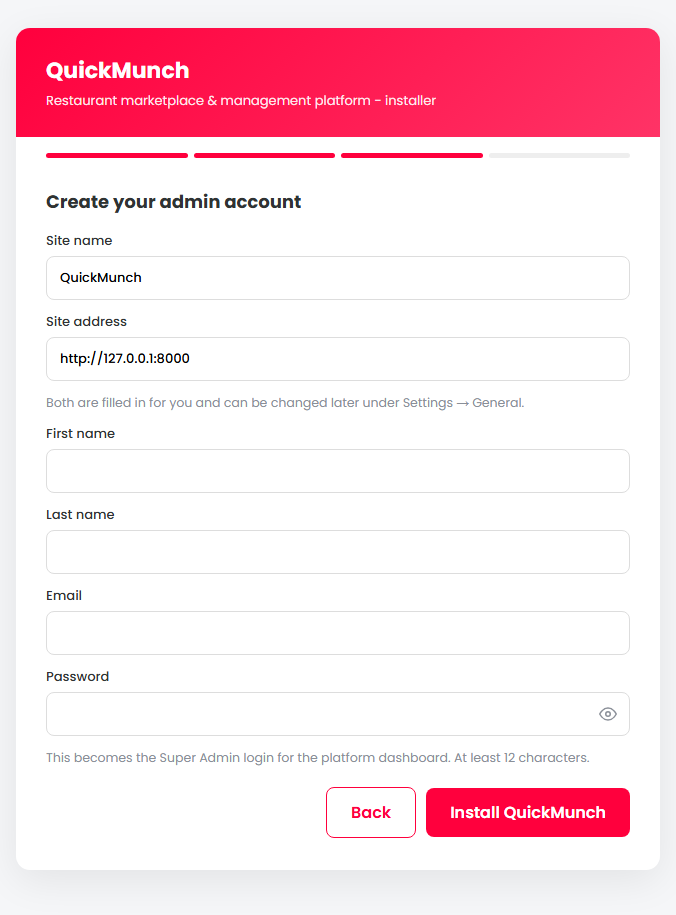This screenshot has width=676, height=915.
Task: Select the first progress step bar
Action: tap(117, 155)
